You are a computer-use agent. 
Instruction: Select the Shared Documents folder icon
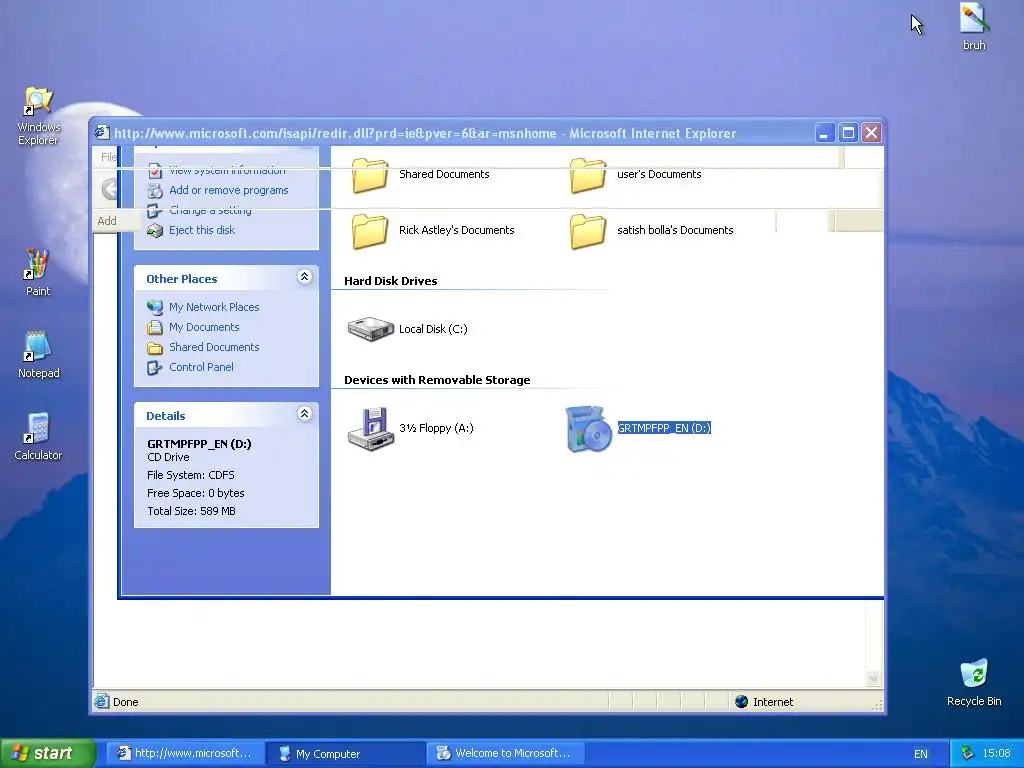tap(370, 175)
